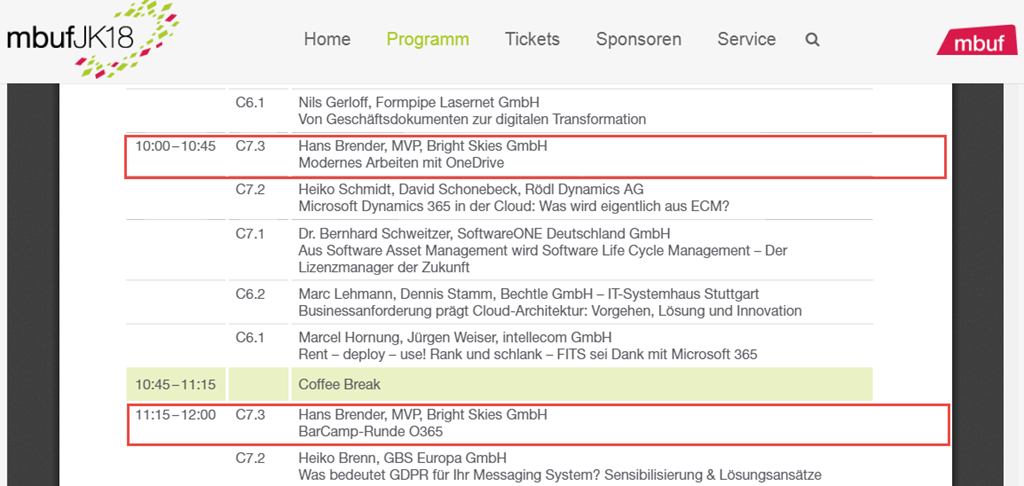Click the Coffee Break row
Screen dimensions: 1024x486
(x=339, y=384)
